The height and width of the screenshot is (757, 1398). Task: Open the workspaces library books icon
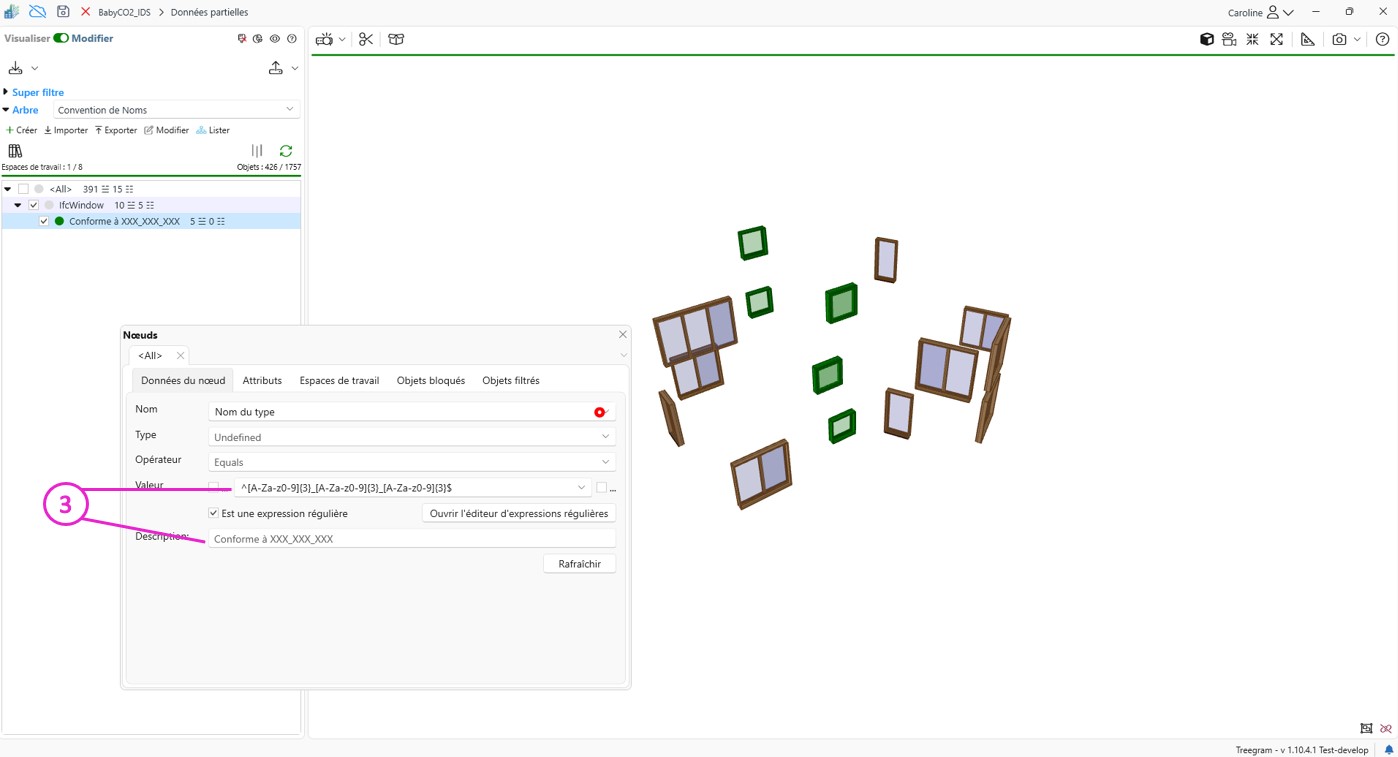tap(15, 151)
